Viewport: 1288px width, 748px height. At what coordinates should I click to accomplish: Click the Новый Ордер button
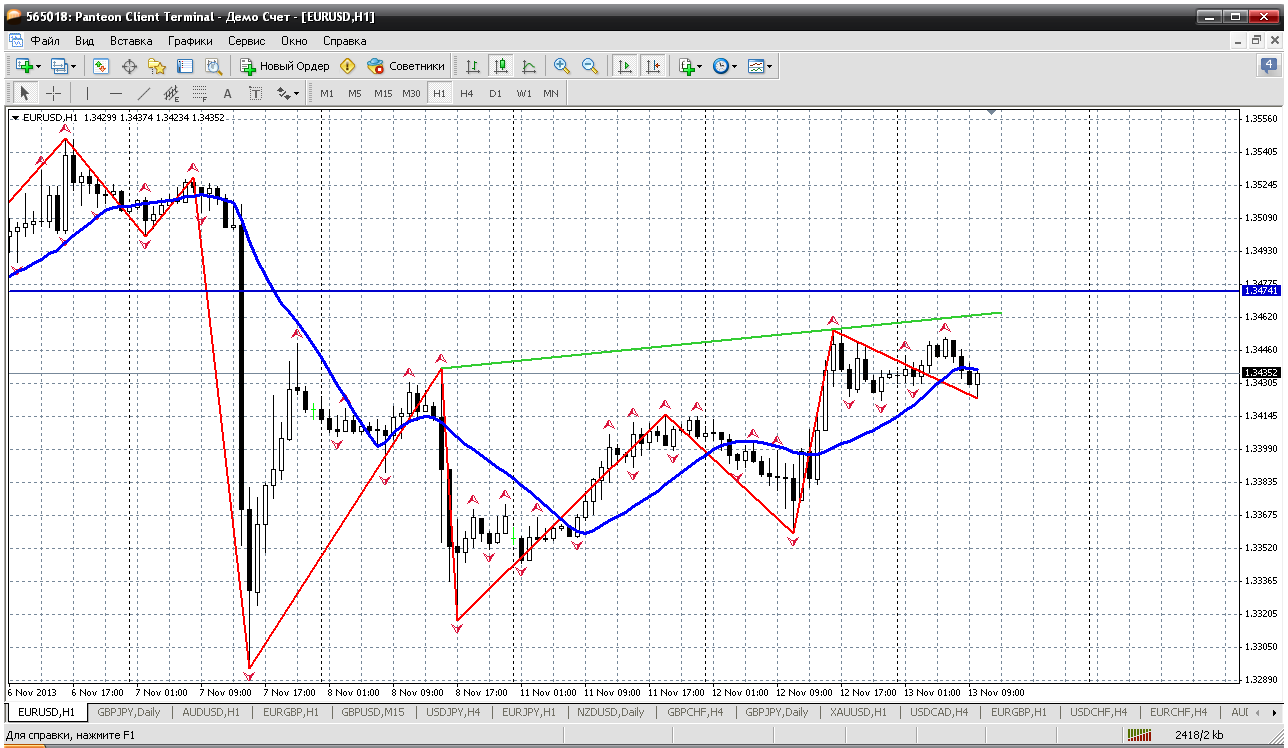tap(285, 66)
